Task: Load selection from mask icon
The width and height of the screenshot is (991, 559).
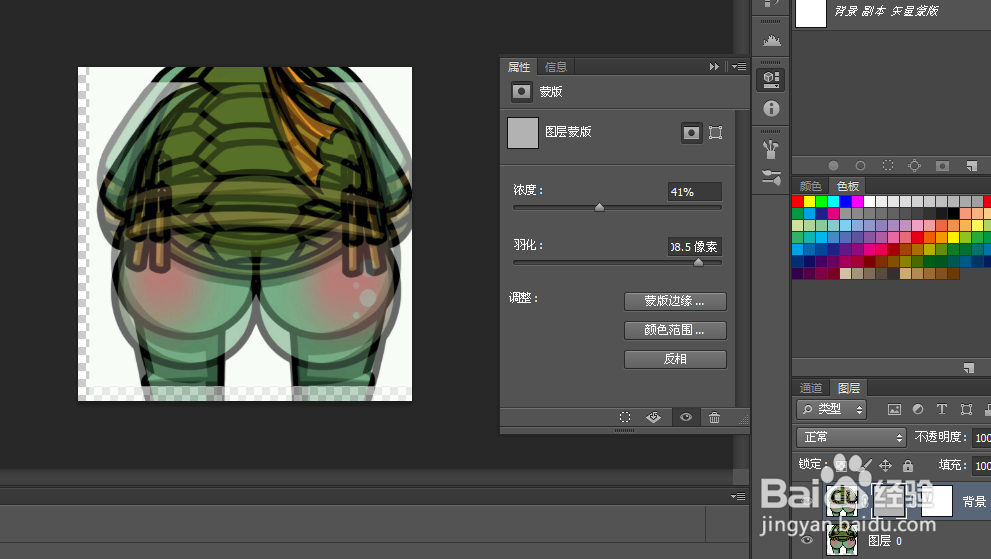Action: pos(624,417)
